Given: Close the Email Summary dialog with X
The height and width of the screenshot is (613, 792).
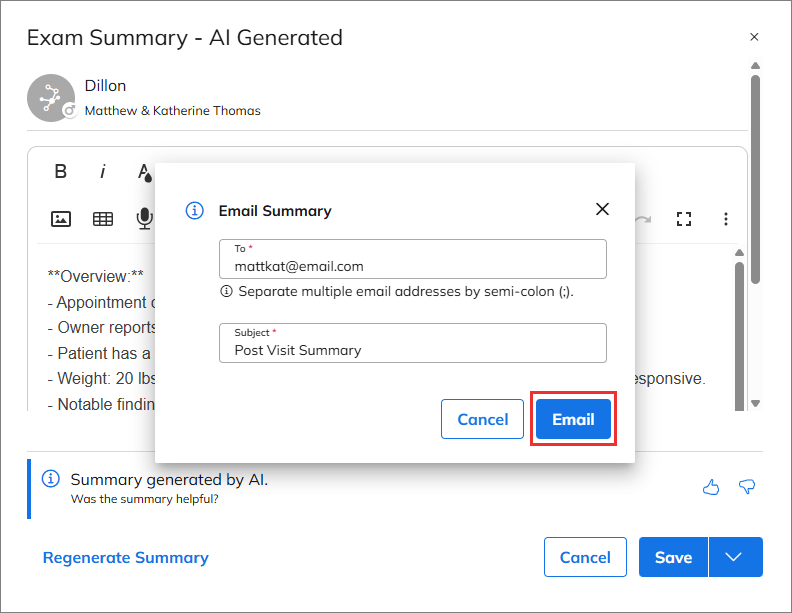Looking at the screenshot, I should (602, 209).
